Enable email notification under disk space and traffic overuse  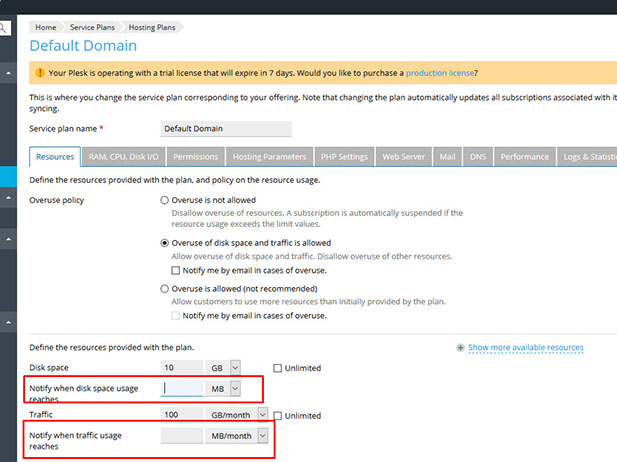(175, 270)
